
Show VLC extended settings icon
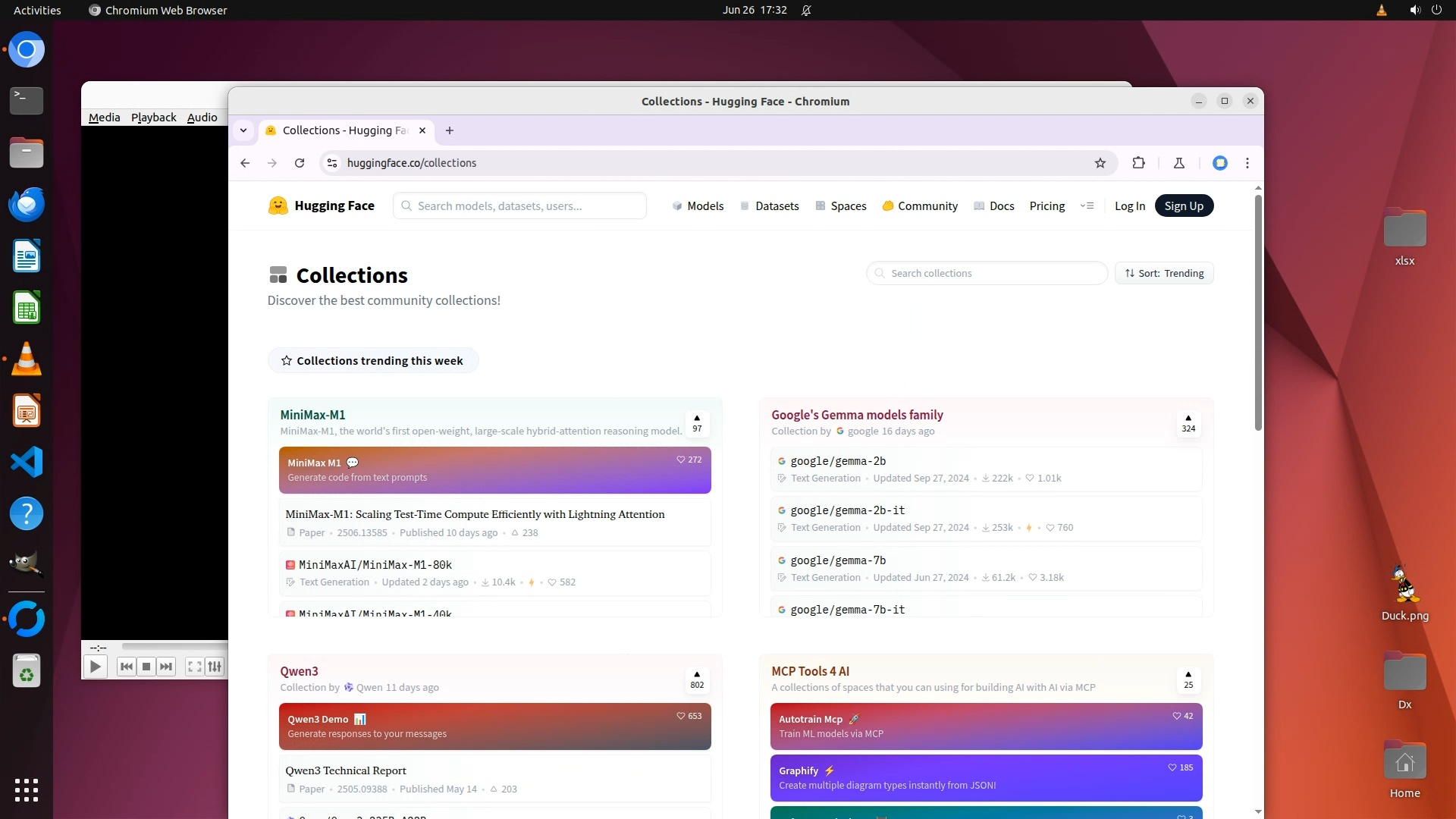click(x=215, y=667)
